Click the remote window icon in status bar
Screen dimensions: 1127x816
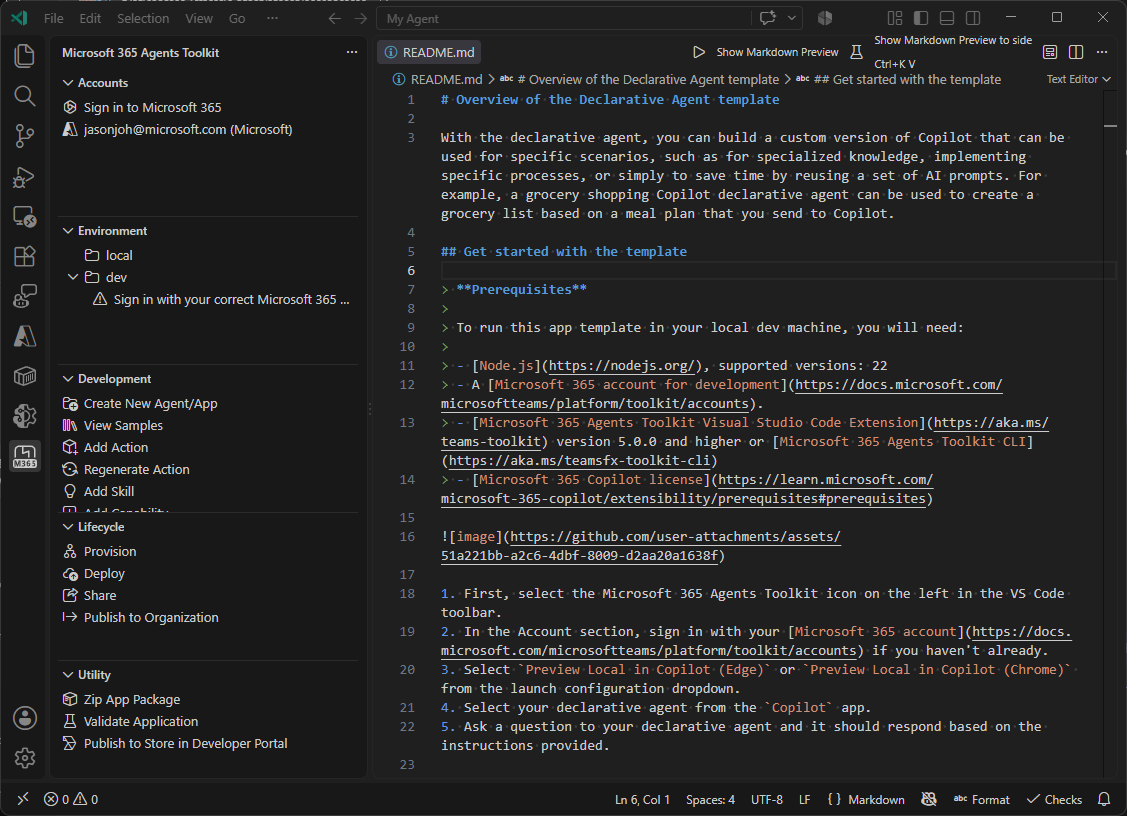(x=23, y=799)
